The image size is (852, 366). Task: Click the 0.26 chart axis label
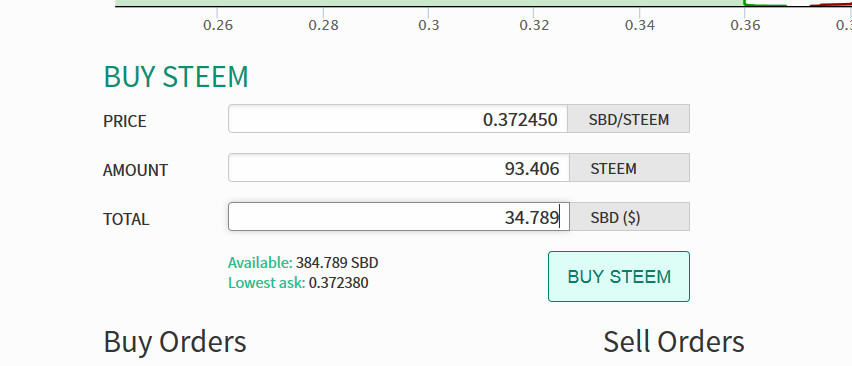[218, 26]
